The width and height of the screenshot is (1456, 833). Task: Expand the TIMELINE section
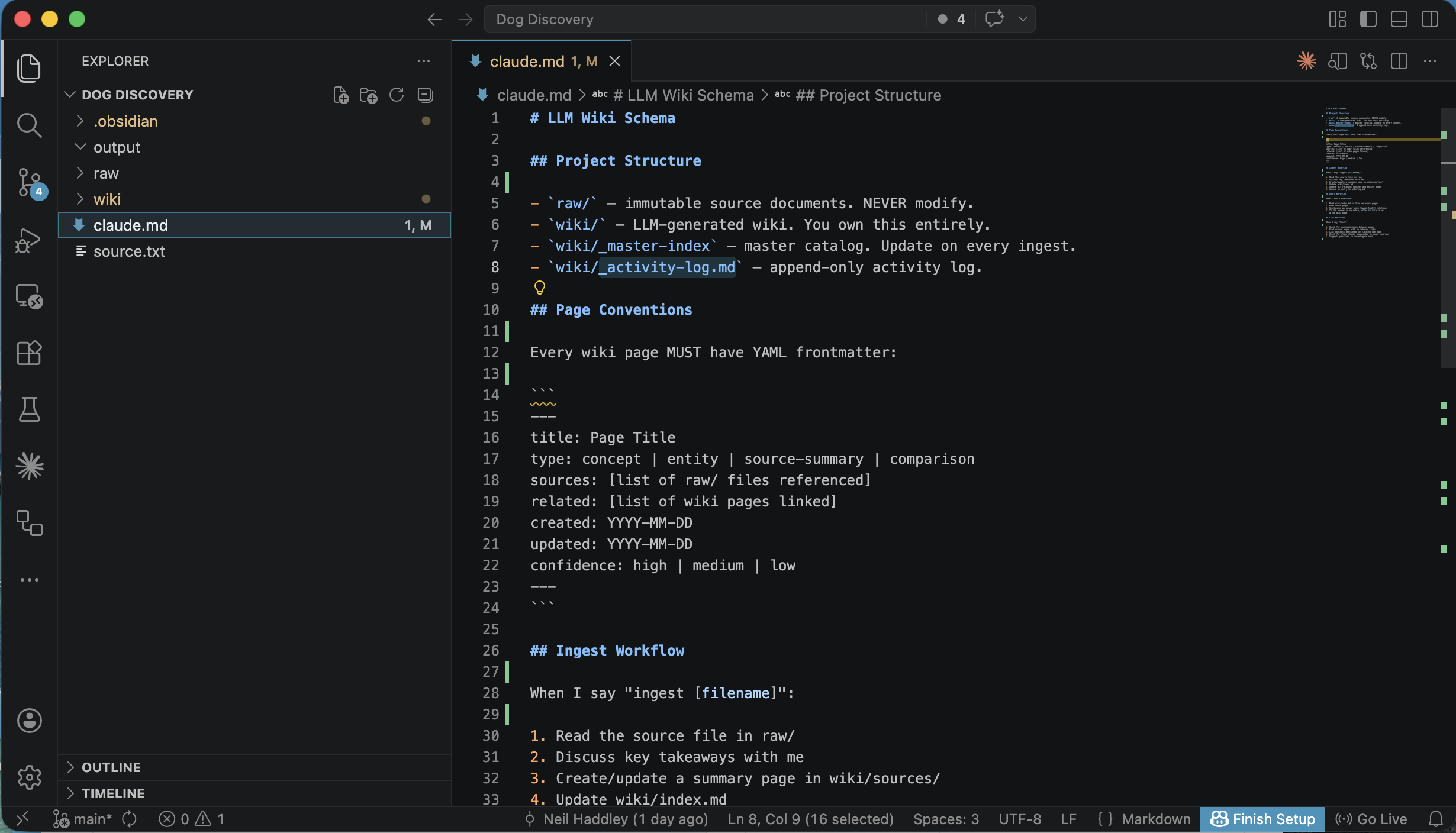(255, 793)
